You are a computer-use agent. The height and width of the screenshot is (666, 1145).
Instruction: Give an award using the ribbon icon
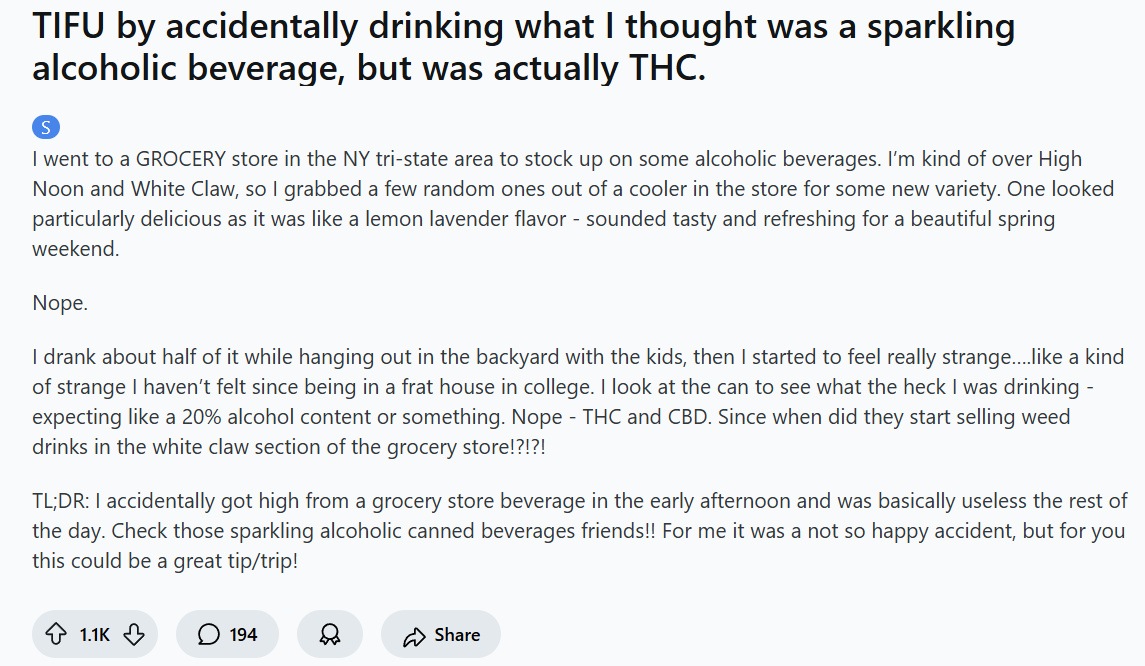(x=329, y=634)
